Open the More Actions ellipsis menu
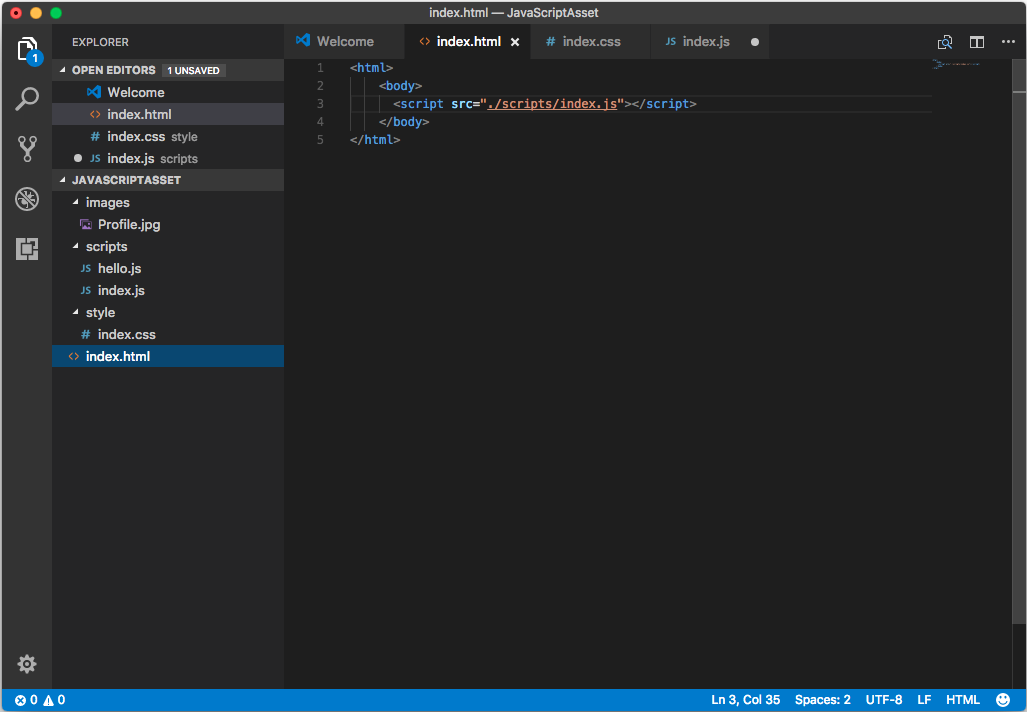 (x=1008, y=41)
